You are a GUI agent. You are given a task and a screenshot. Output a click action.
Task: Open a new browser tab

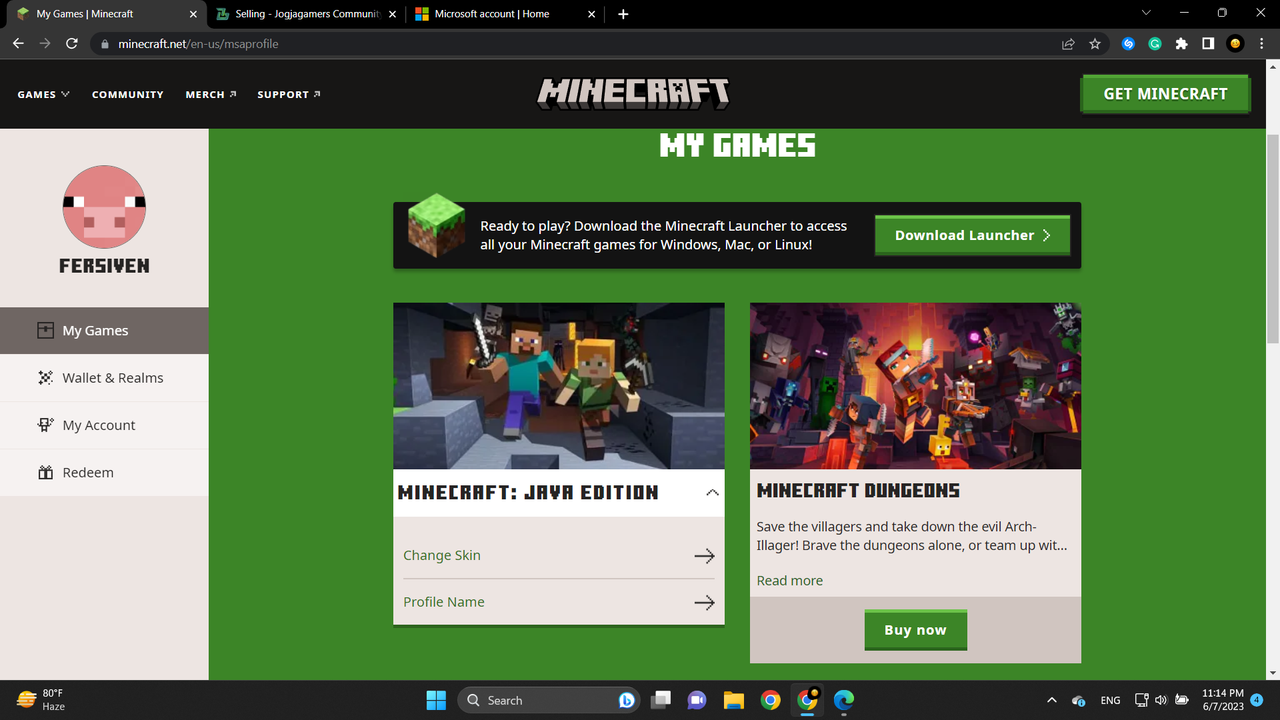point(623,14)
